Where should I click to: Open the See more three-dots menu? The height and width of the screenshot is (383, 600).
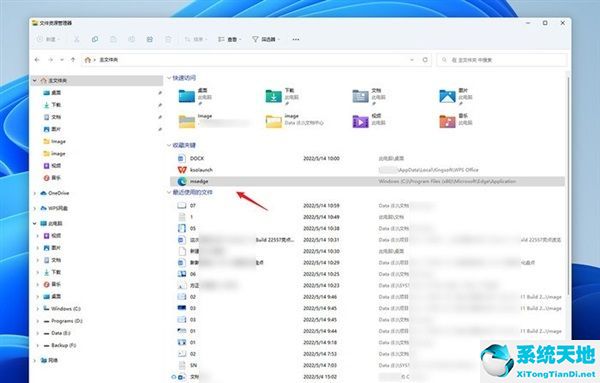click(x=296, y=39)
